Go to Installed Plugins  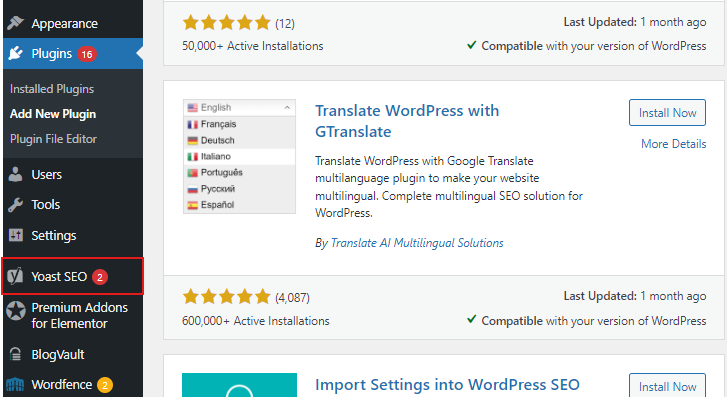(x=52, y=89)
